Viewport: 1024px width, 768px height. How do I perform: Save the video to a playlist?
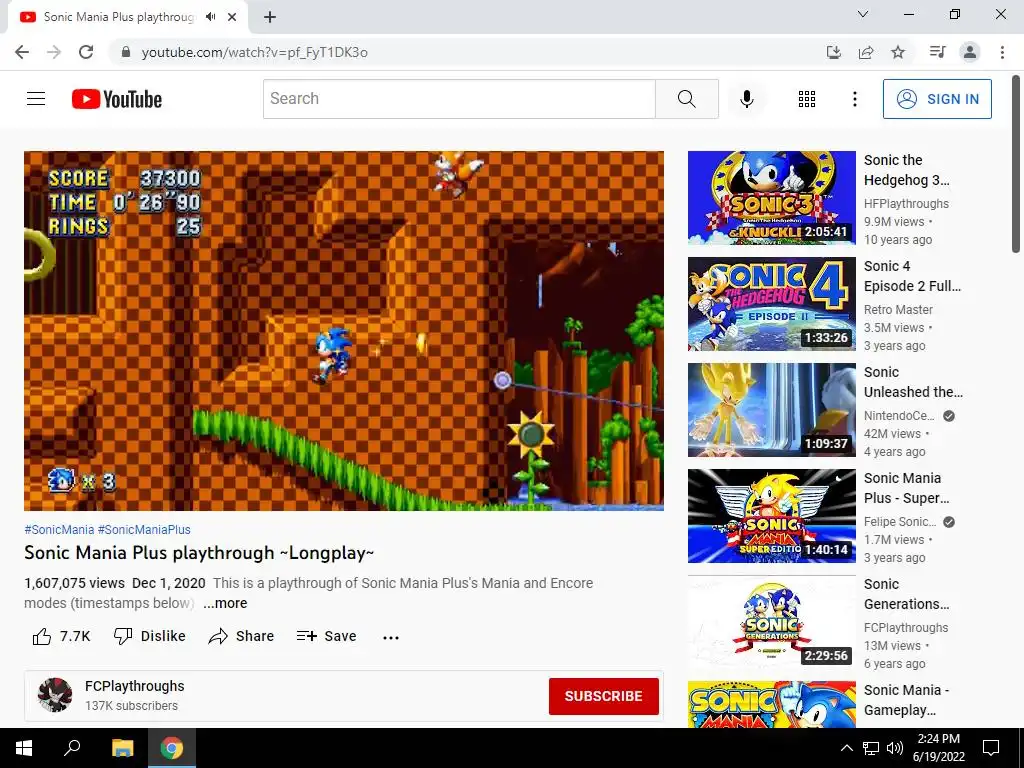(326, 636)
